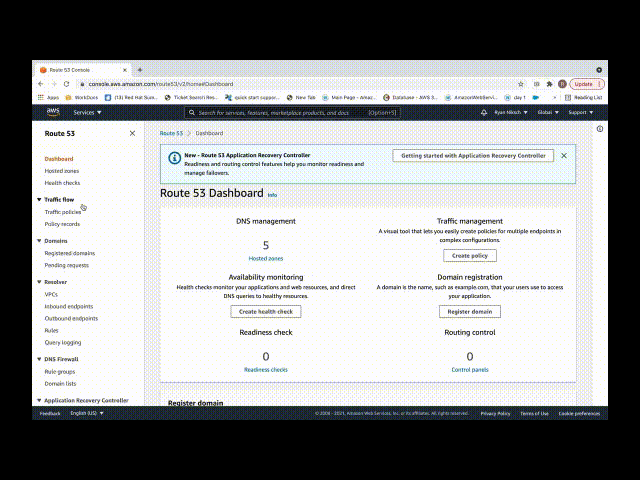Open Query logging in sidebar

coord(63,342)
